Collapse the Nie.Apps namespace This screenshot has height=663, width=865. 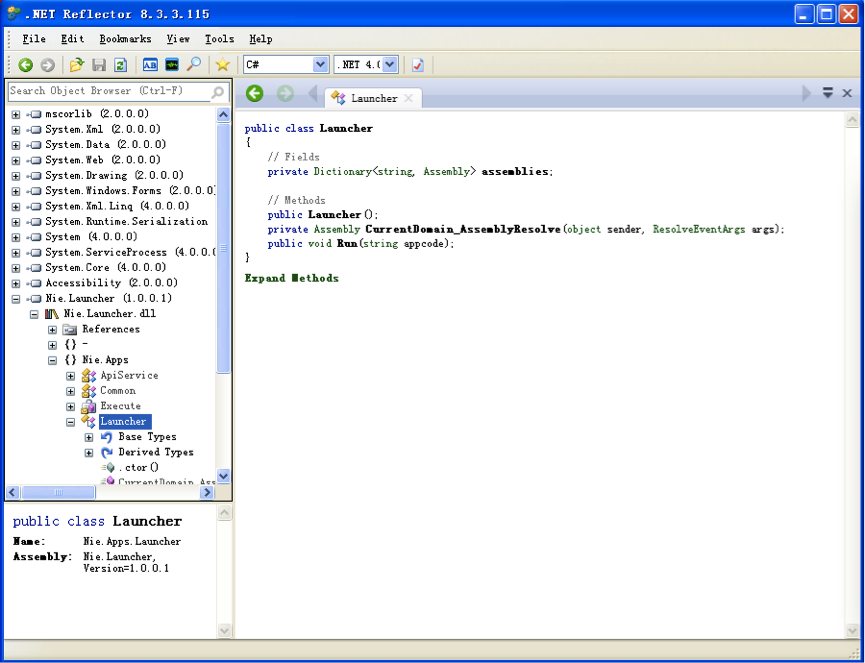coord(52,361)
